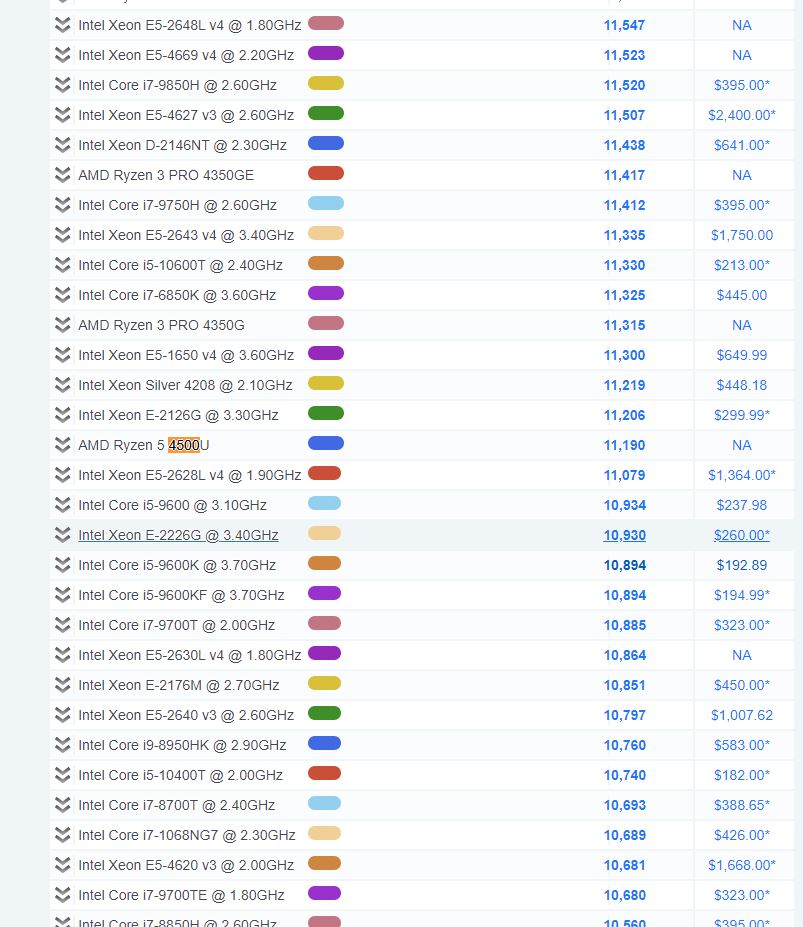Click price $388.65* for Core i7-8700T
803x927 pixels.
(x=742, y=805)
